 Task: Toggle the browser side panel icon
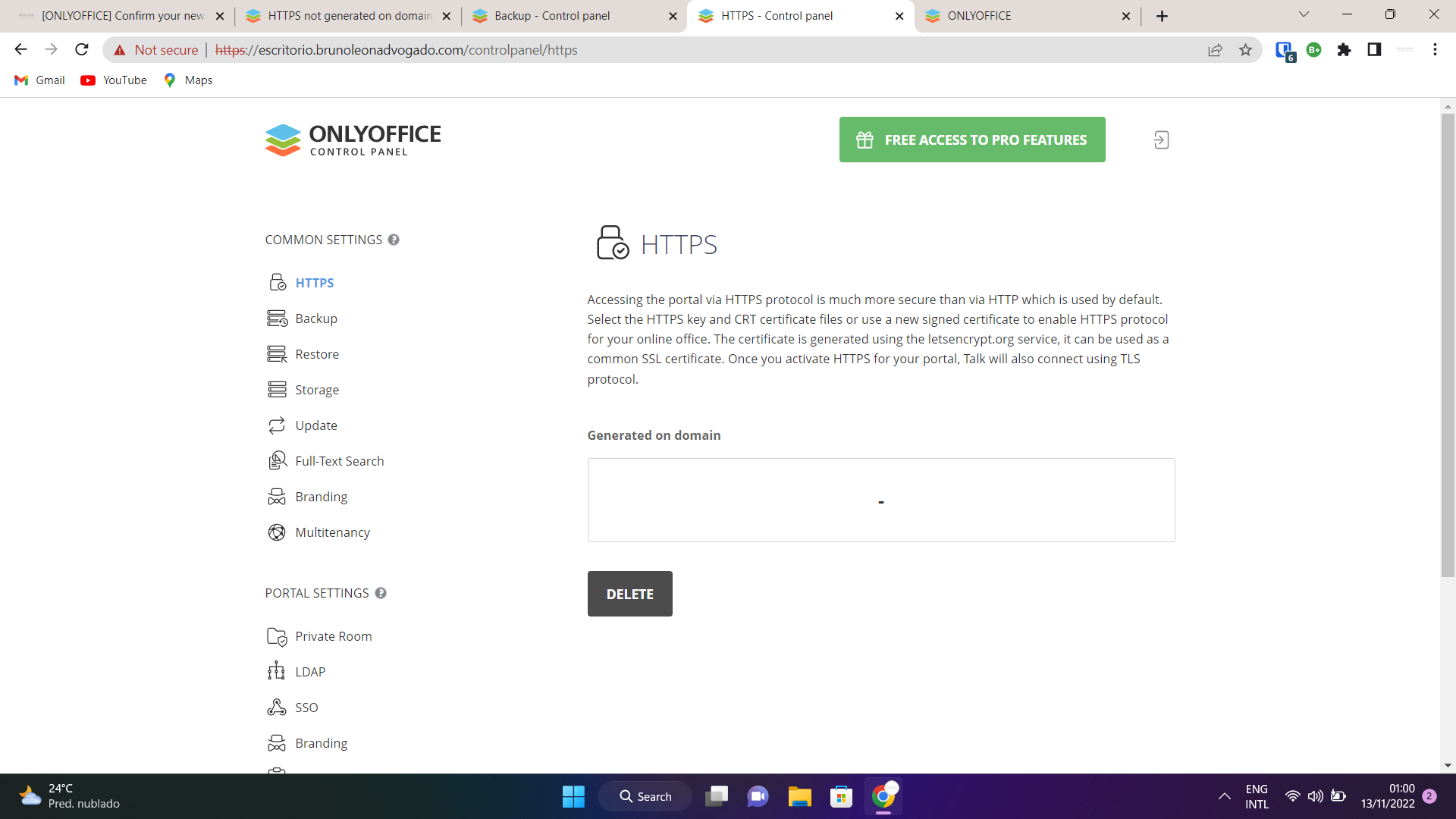pos(1374,50)
